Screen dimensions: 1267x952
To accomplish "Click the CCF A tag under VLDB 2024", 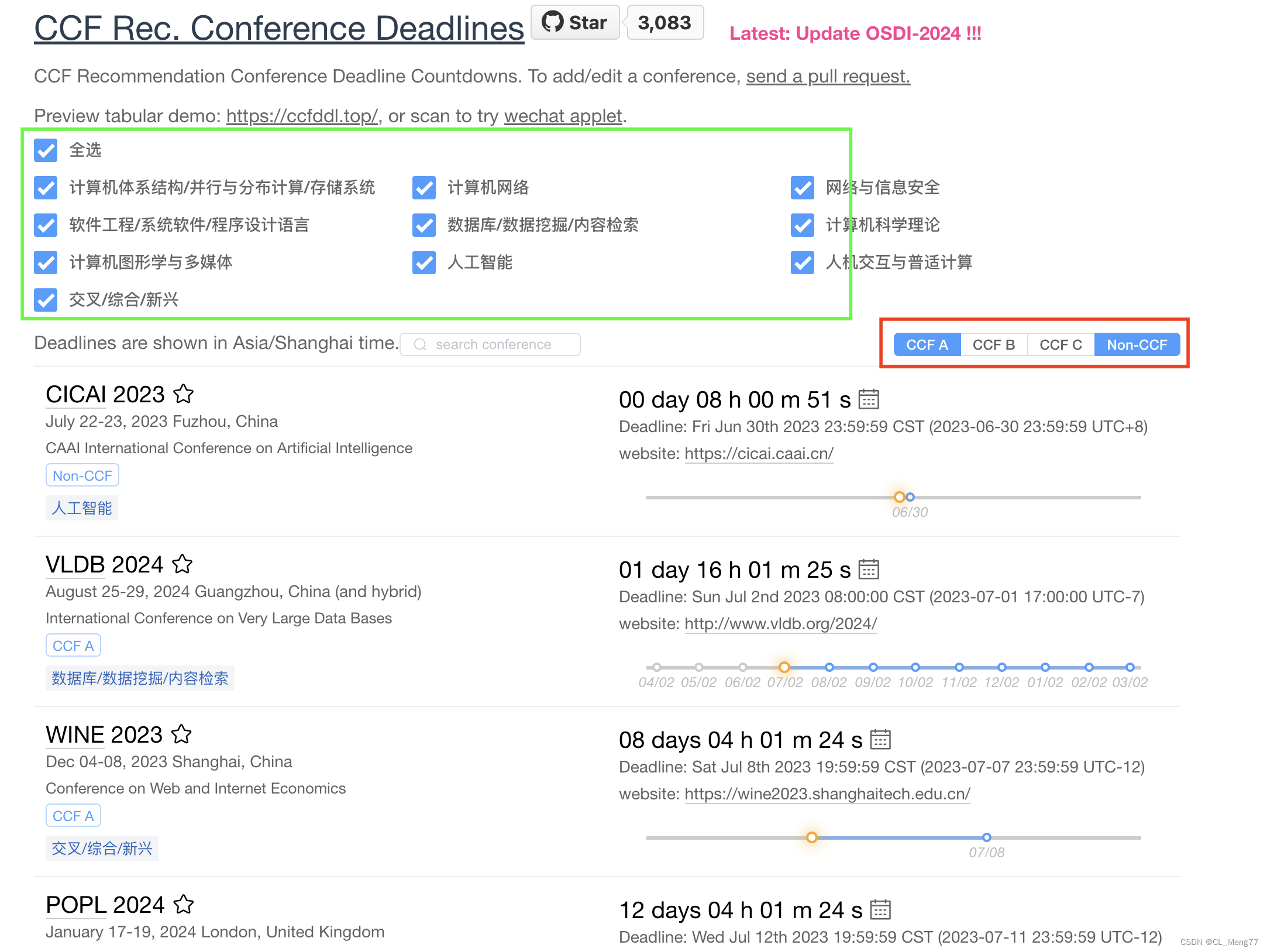I will tap(73, 646).
